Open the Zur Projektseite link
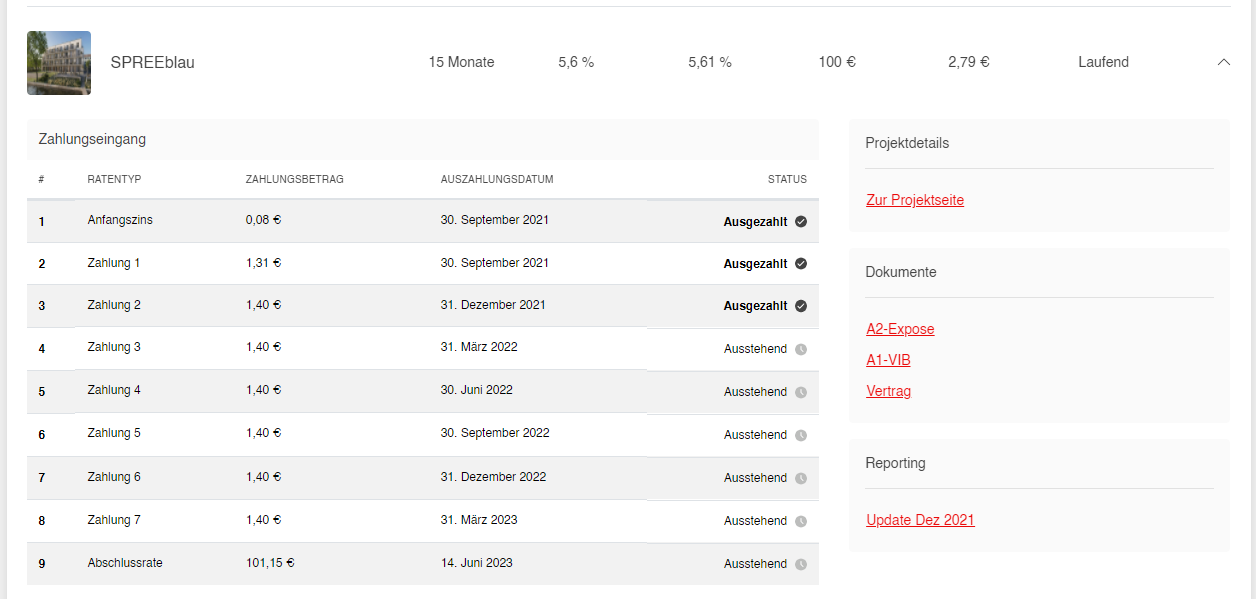Image resolution: width=1256 pixels, height=599 pixels. pos(915,200)
